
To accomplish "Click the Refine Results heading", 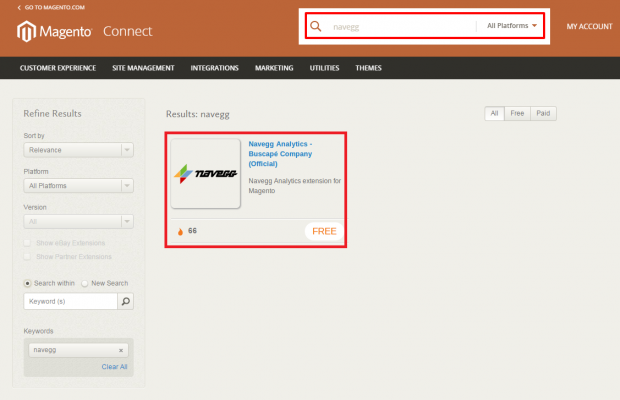I will coord(52,113).
